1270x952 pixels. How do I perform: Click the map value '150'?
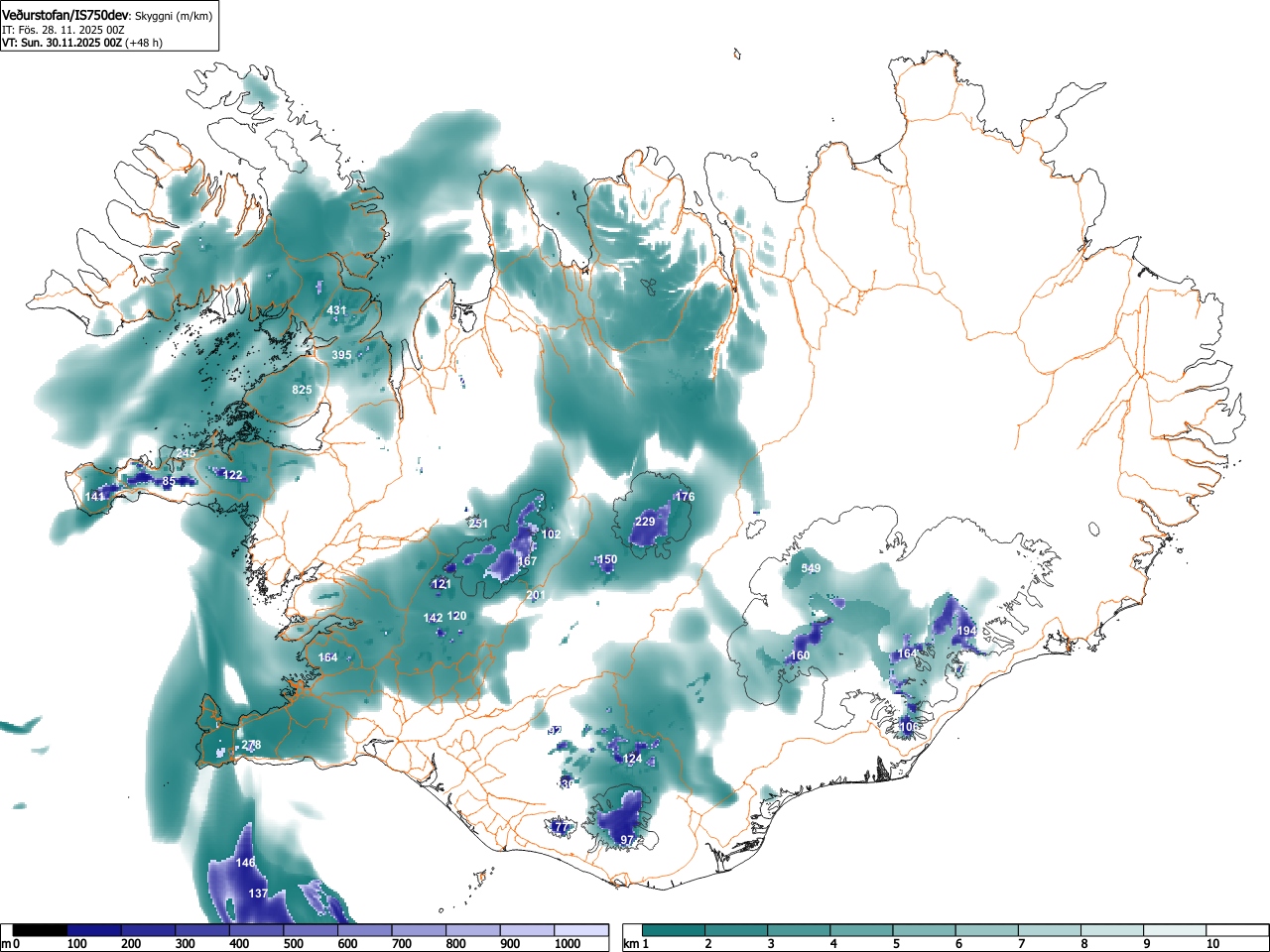pyautogui.click(x=607, y=559)
